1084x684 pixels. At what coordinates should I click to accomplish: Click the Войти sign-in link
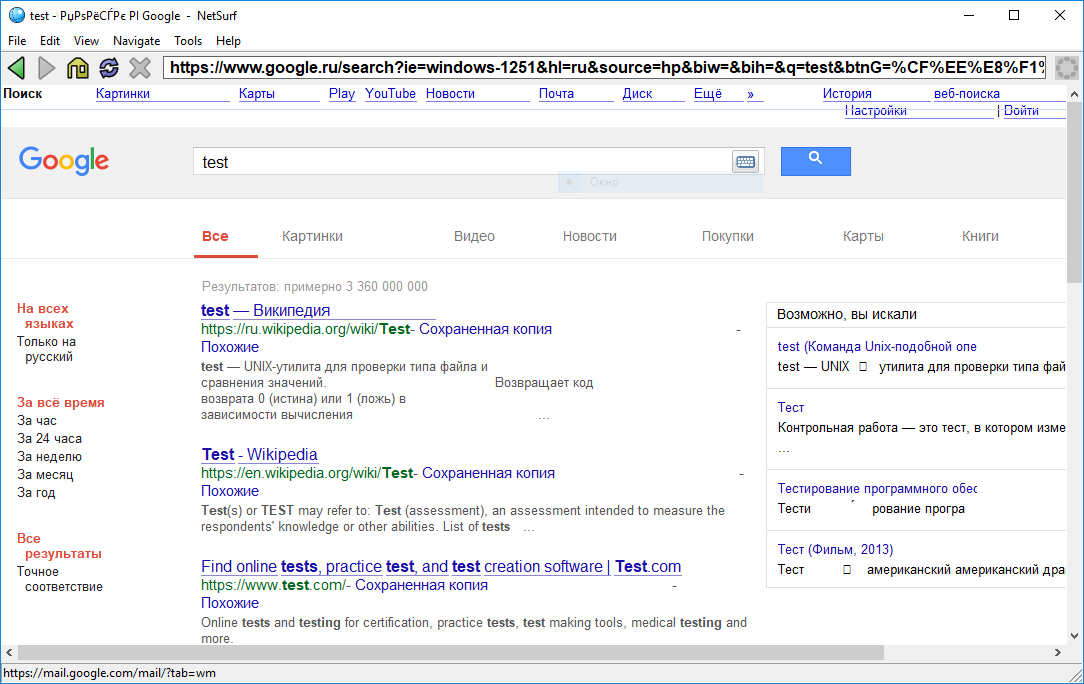[1021, 111]
